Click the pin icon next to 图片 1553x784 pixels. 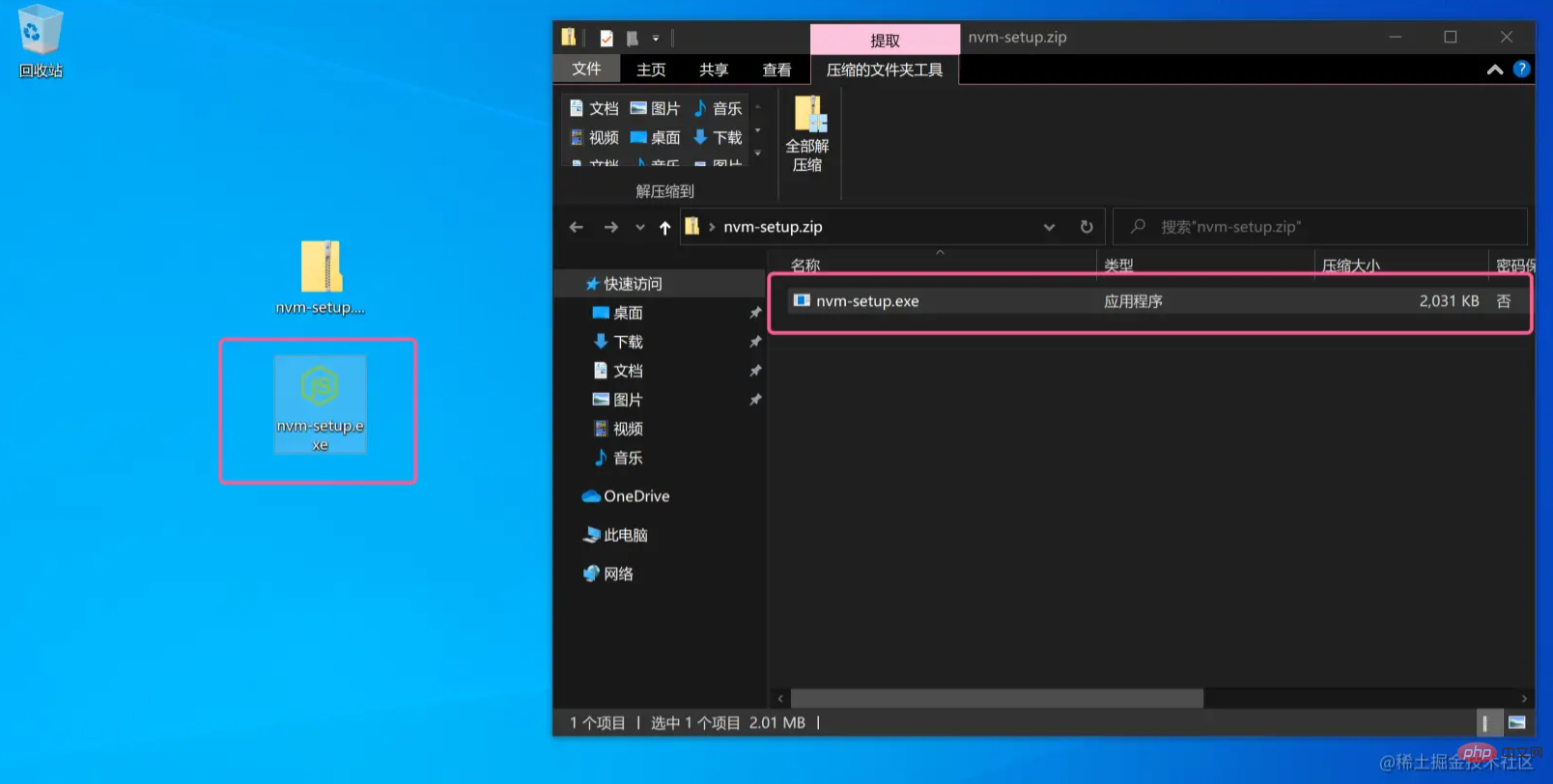755,400
